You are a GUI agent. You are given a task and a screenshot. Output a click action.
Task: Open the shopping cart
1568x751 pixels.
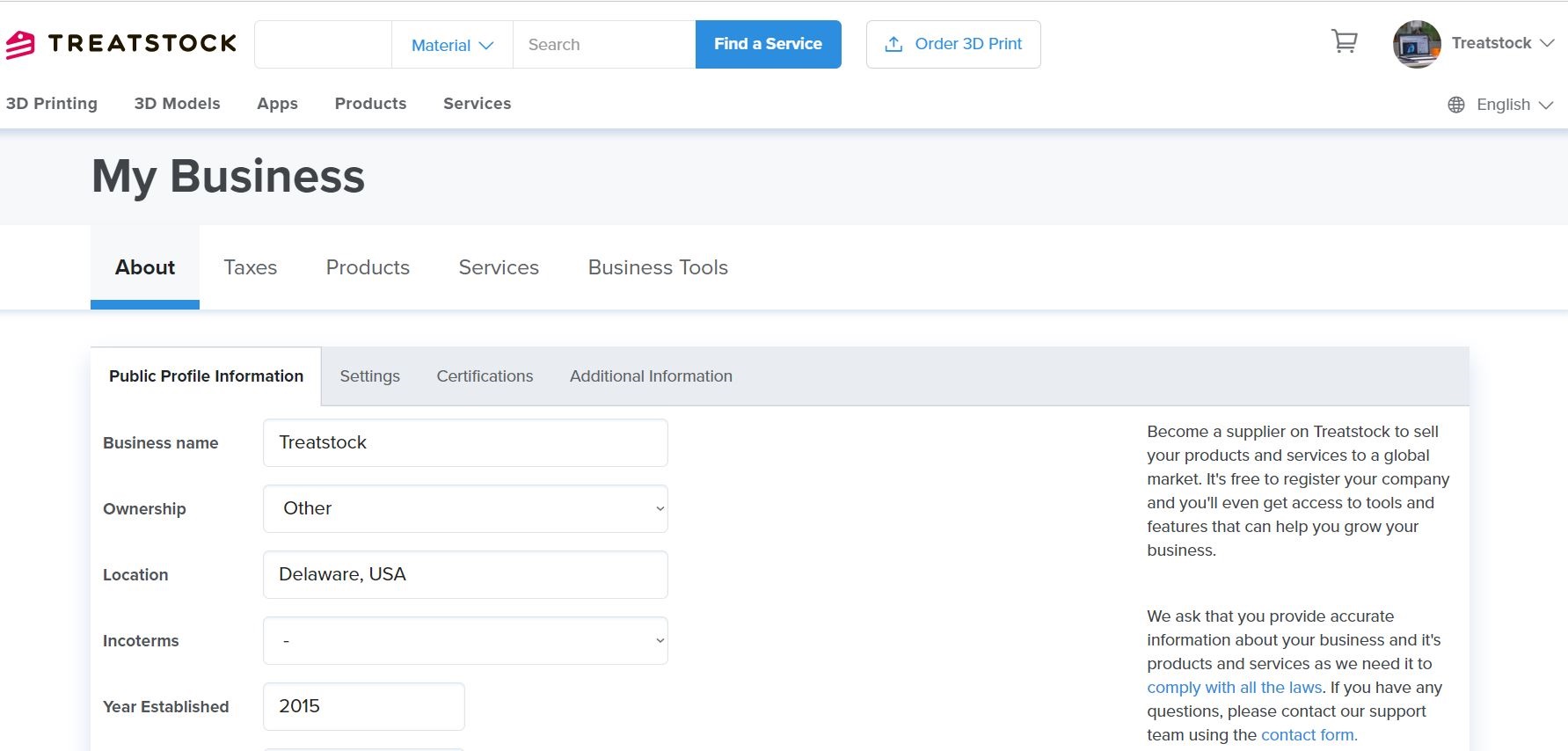coord(1344,41)
